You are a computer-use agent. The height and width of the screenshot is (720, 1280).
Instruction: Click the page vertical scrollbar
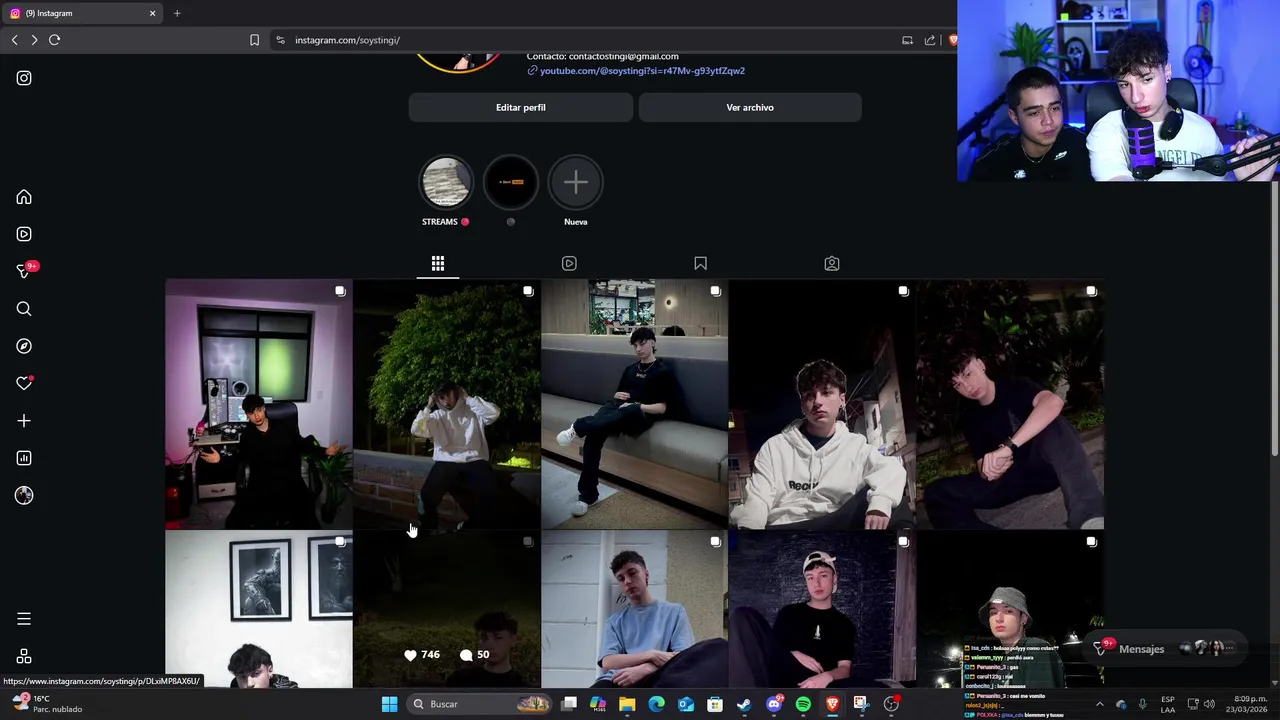click(x=1275, y=320)
